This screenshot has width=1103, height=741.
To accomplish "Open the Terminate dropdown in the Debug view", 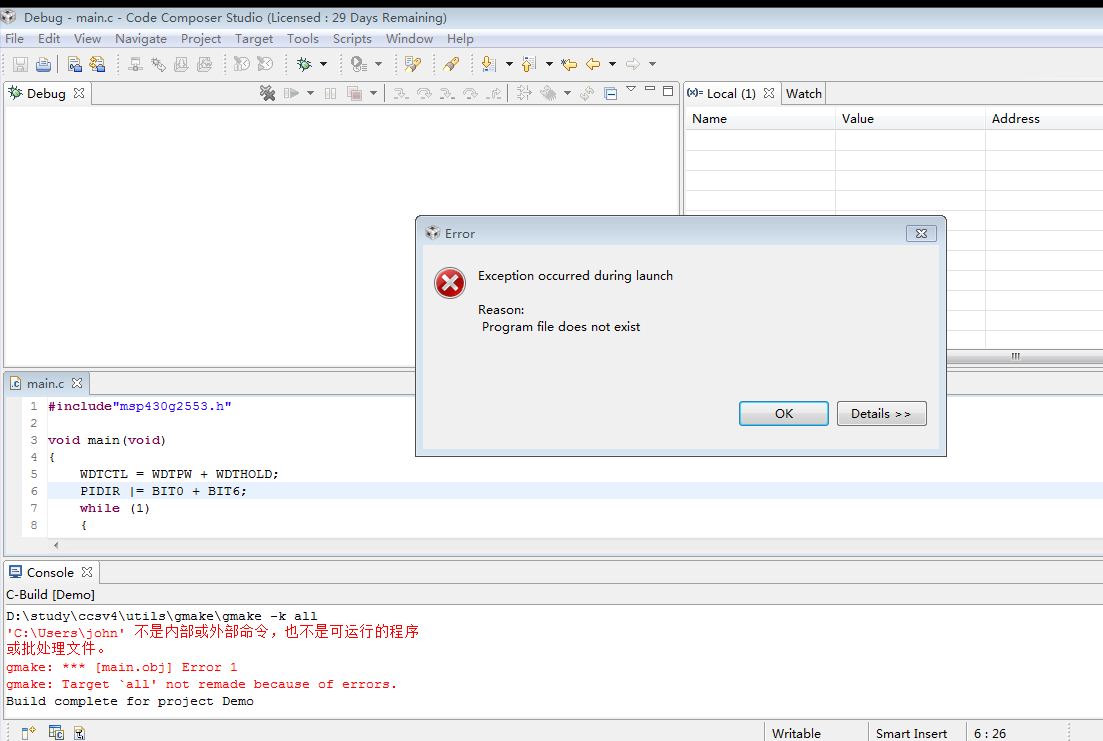I will click(x=374, y=93).
